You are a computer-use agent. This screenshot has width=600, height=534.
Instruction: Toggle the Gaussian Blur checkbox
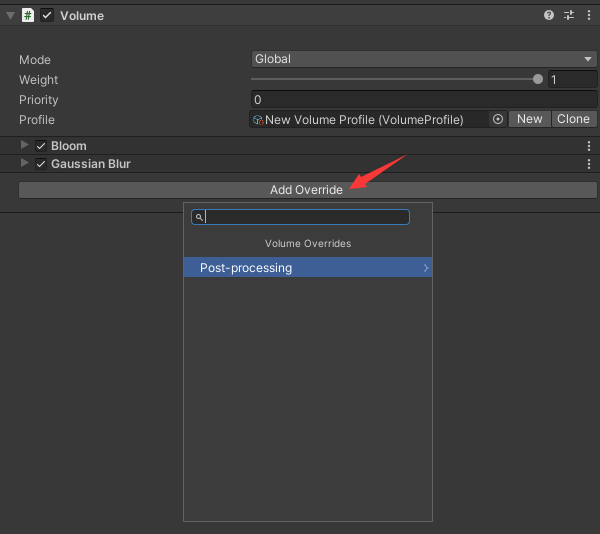41,164
